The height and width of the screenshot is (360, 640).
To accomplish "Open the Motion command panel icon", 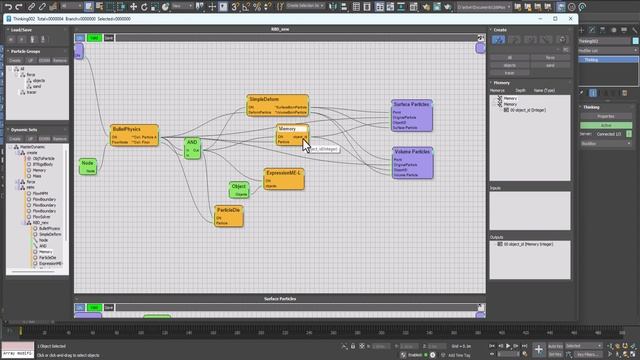I will 613,30.
